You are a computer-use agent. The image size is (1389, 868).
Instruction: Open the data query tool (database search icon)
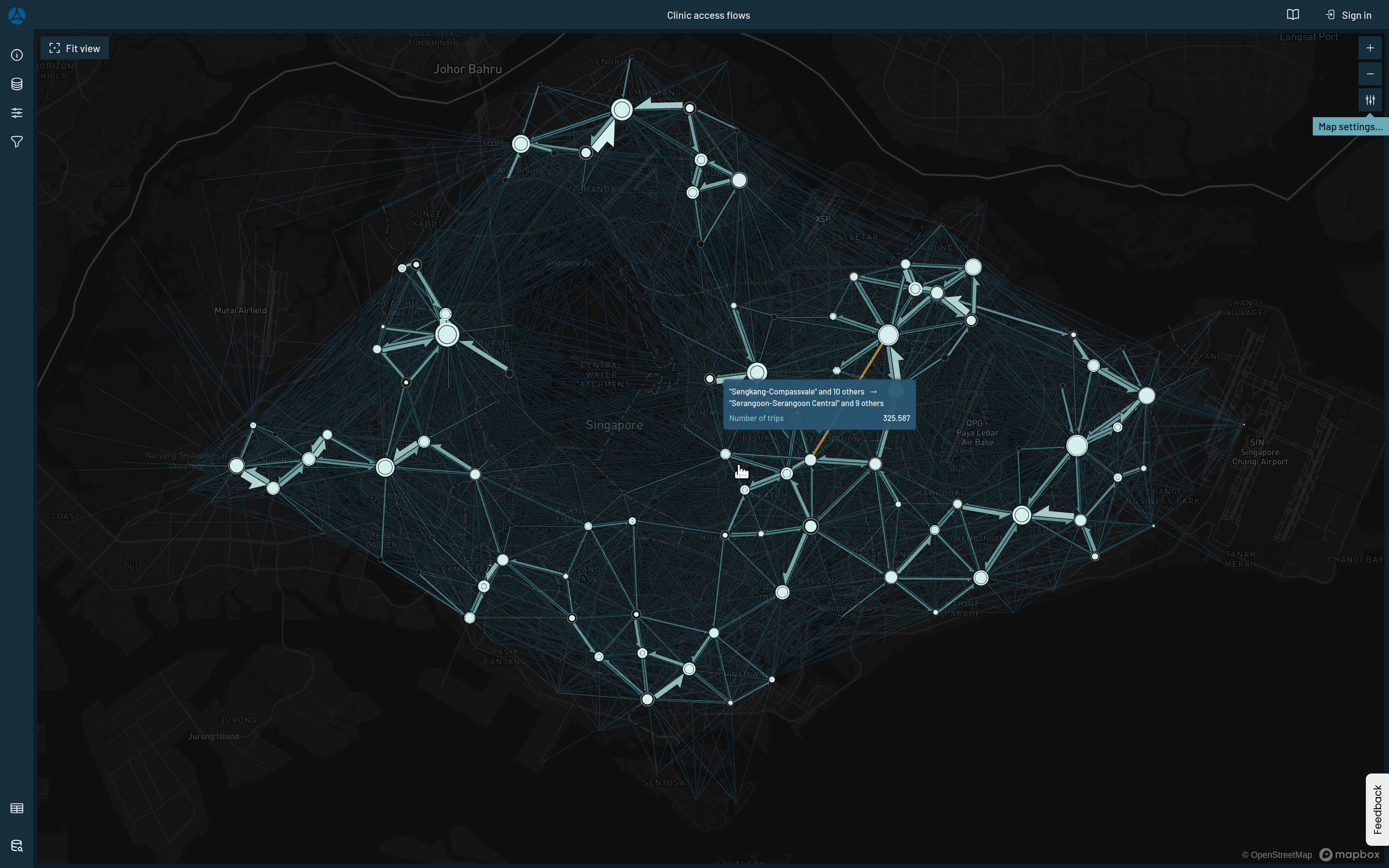coord(17,846)
